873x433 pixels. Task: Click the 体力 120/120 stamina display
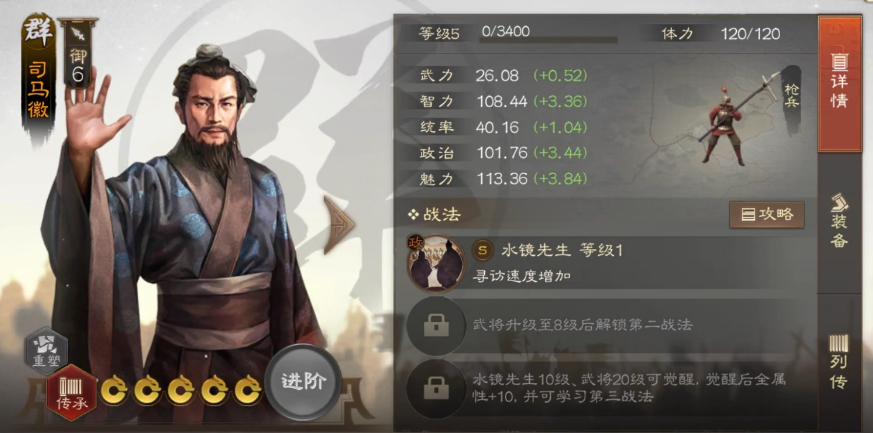(x=720, y=34)
